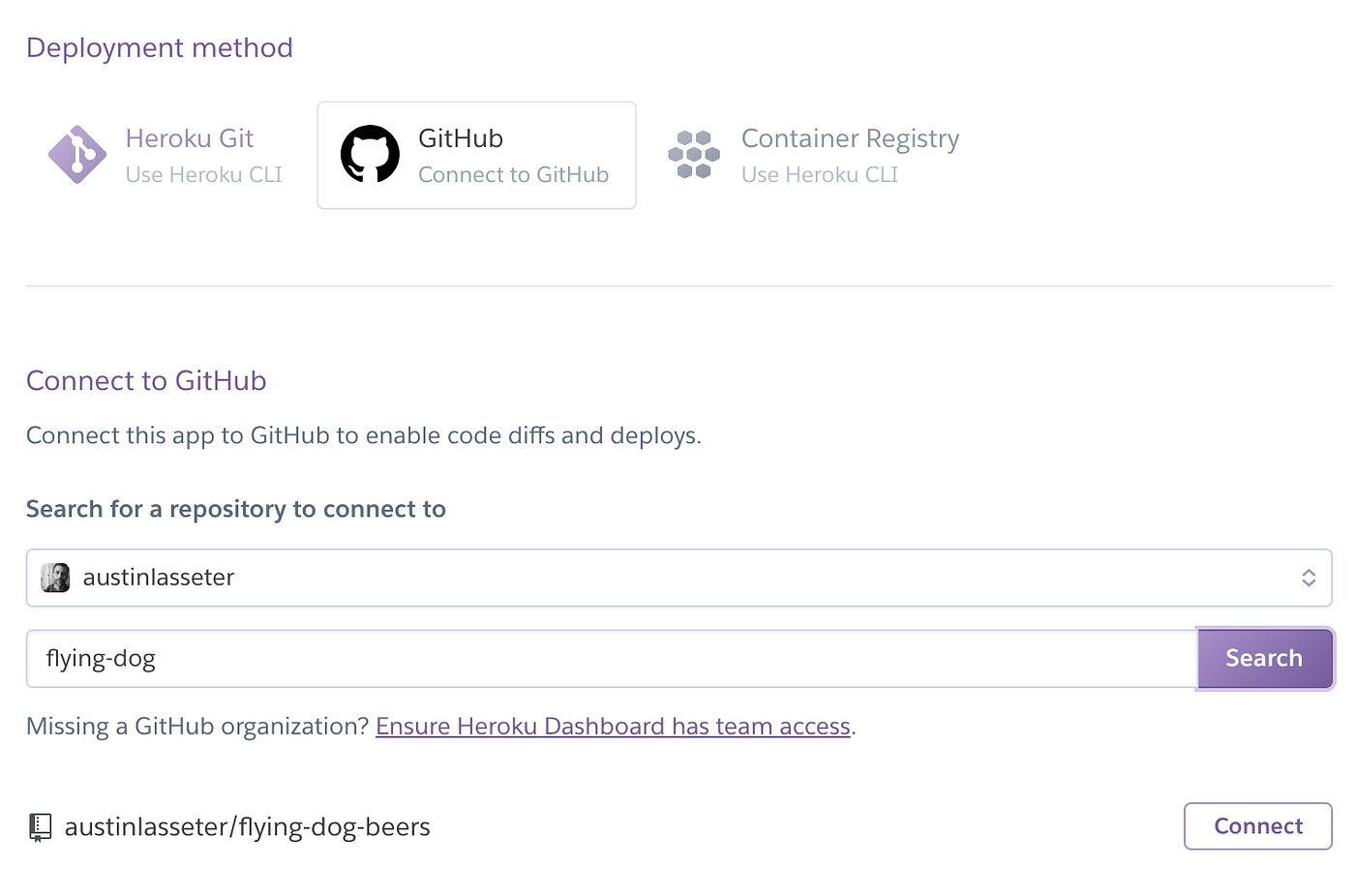1355x896 pixels.
Task: Click Search for a repository label
Action: 236,510
